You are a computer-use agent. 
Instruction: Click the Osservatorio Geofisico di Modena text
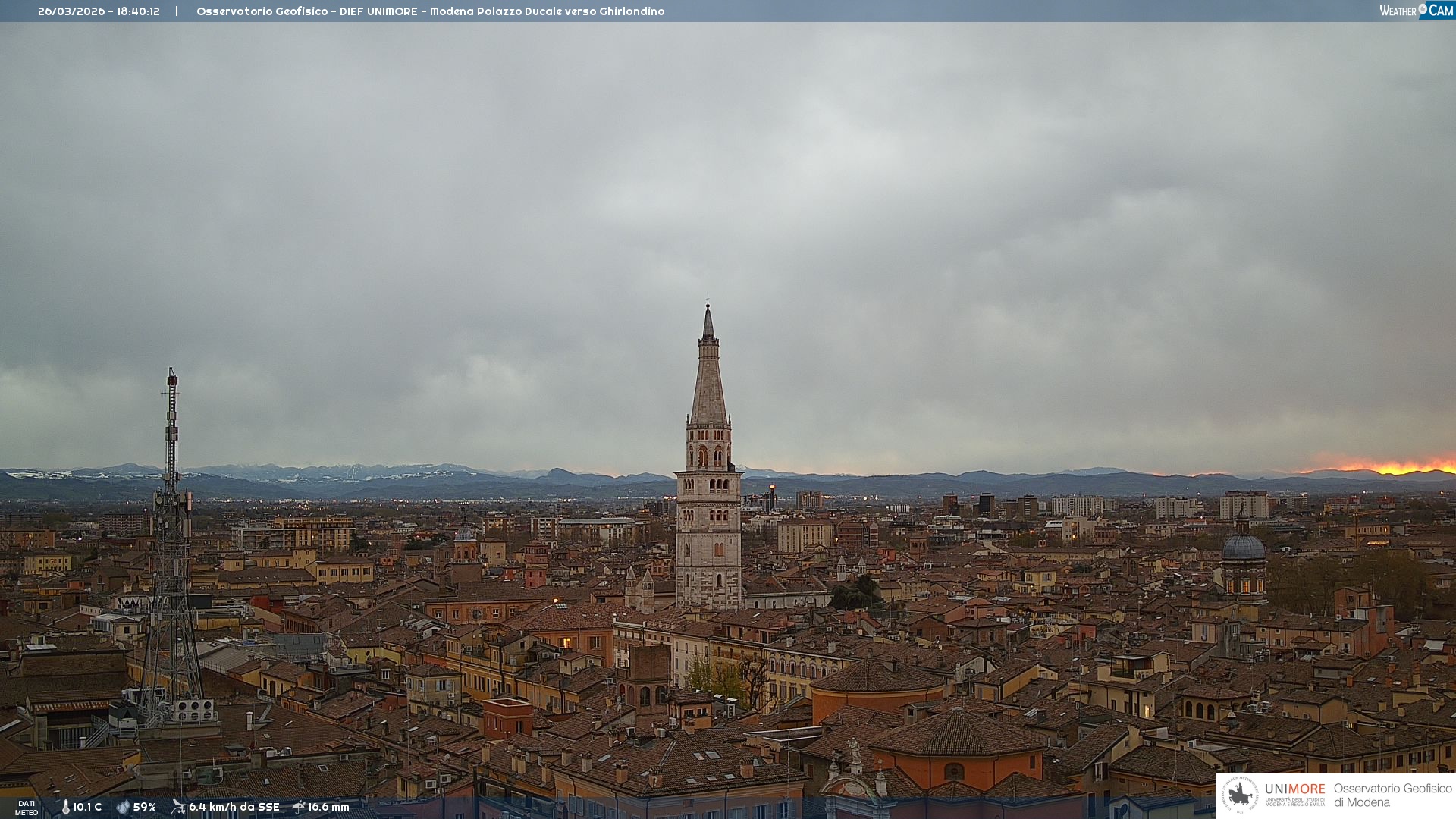point(1392,795)
